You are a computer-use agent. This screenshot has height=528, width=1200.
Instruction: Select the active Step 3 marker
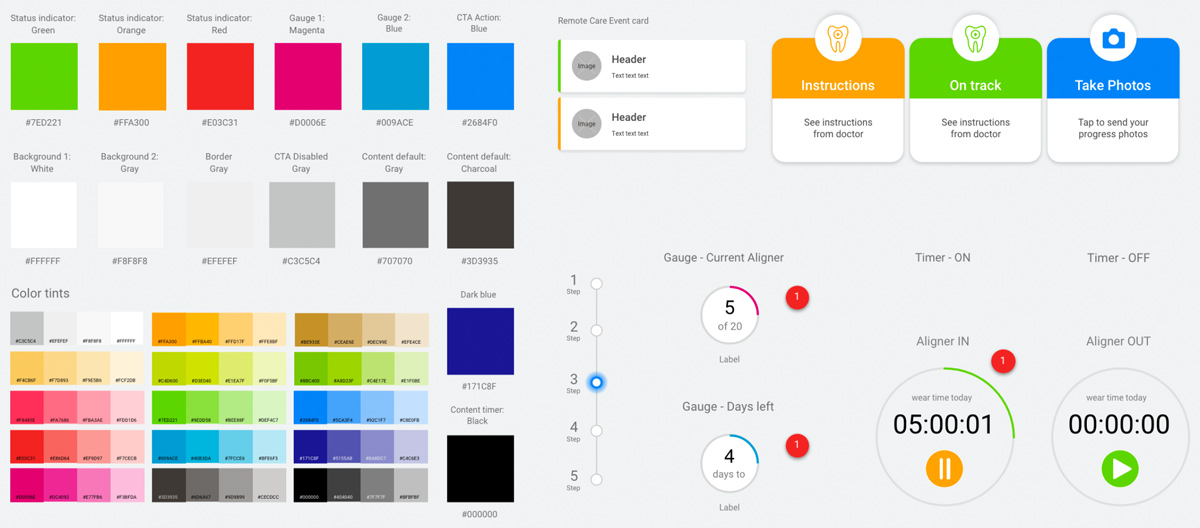pyautogui.click(x=597, y=382)
